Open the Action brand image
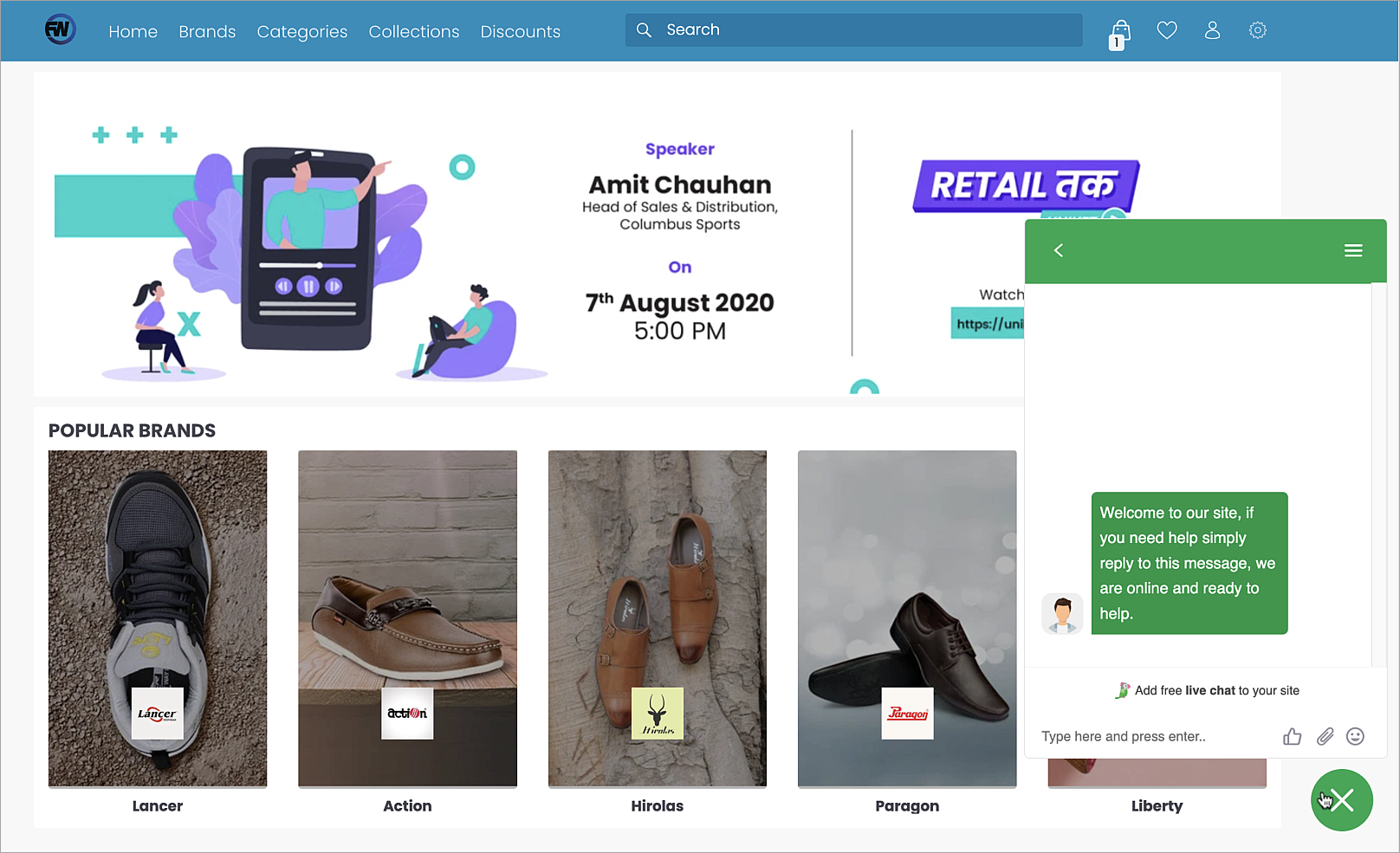 click(x=407, y=618)
